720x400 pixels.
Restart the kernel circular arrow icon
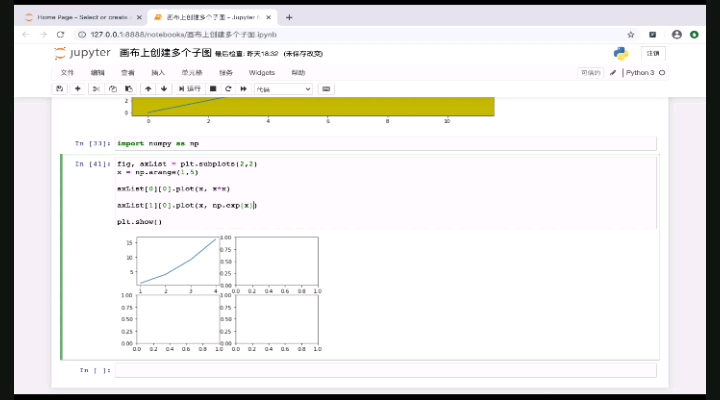click(228, 89)
